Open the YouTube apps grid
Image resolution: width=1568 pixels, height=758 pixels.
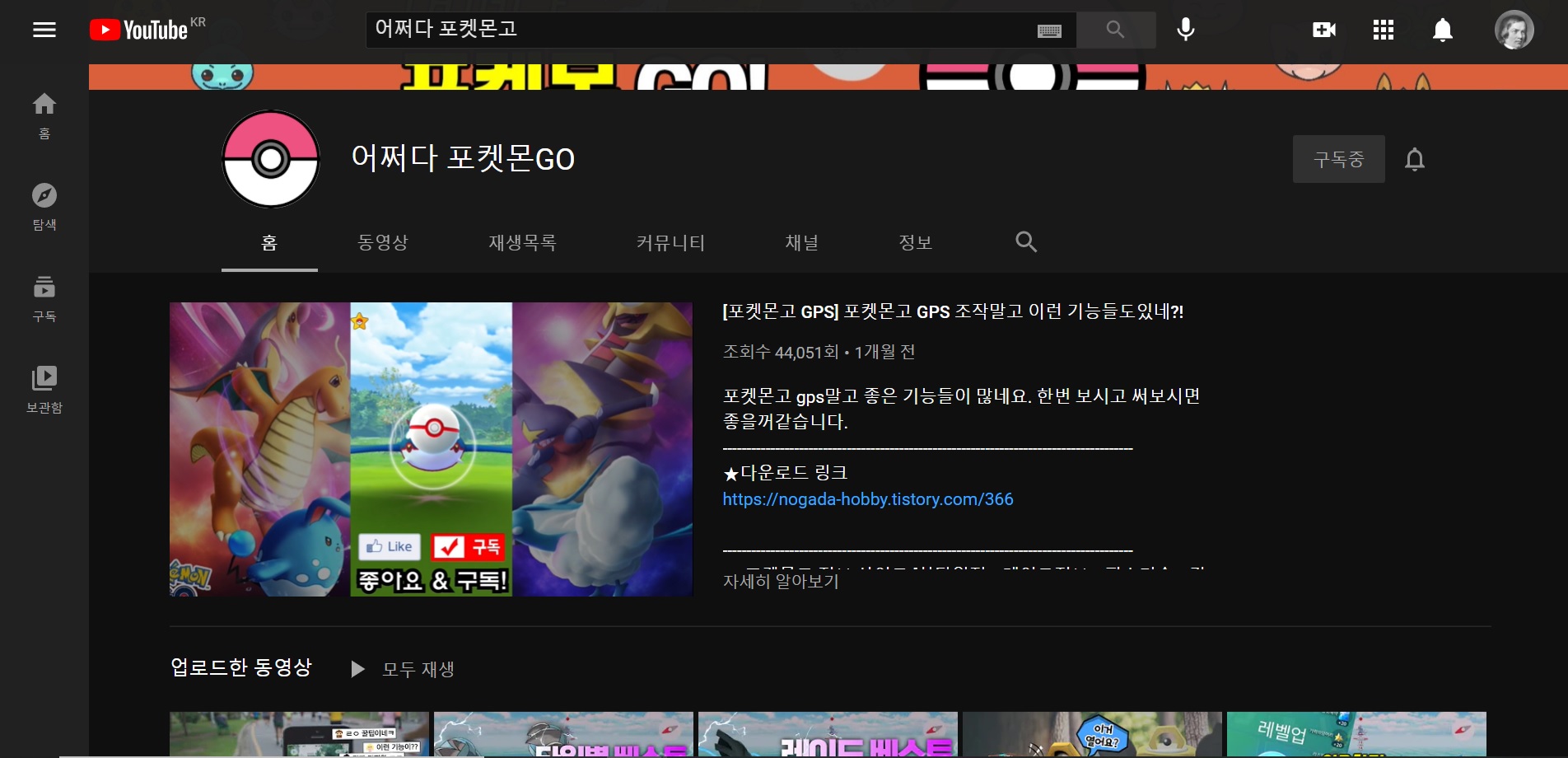1383,30
